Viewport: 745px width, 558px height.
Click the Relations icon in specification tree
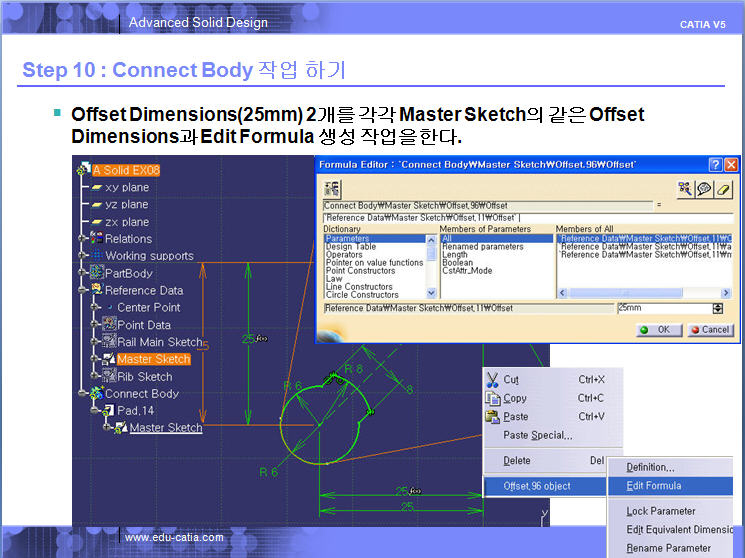pos(97,238)
